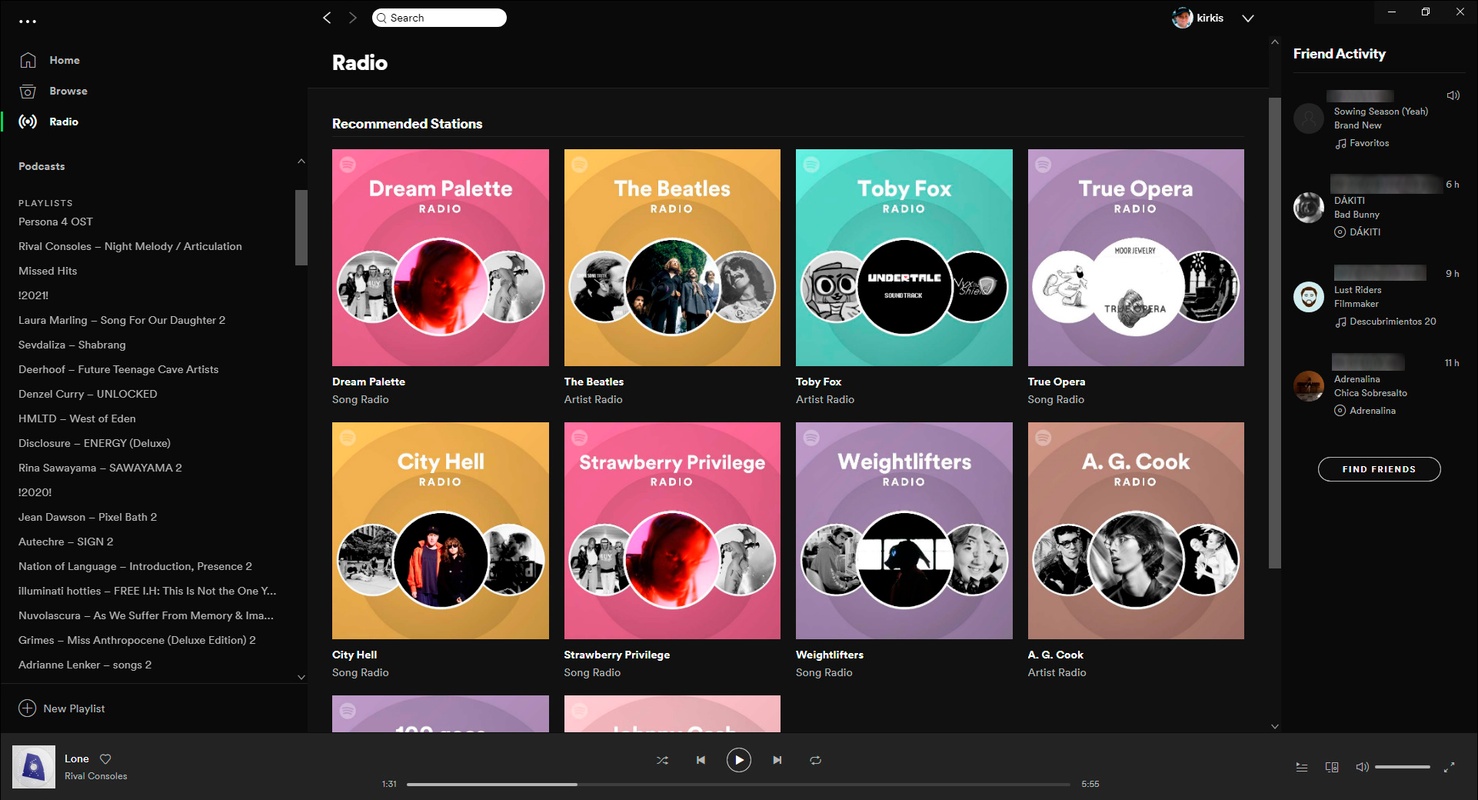Click the Radio waves icon
The image size is (1478, 800).
tap(28, 122)
